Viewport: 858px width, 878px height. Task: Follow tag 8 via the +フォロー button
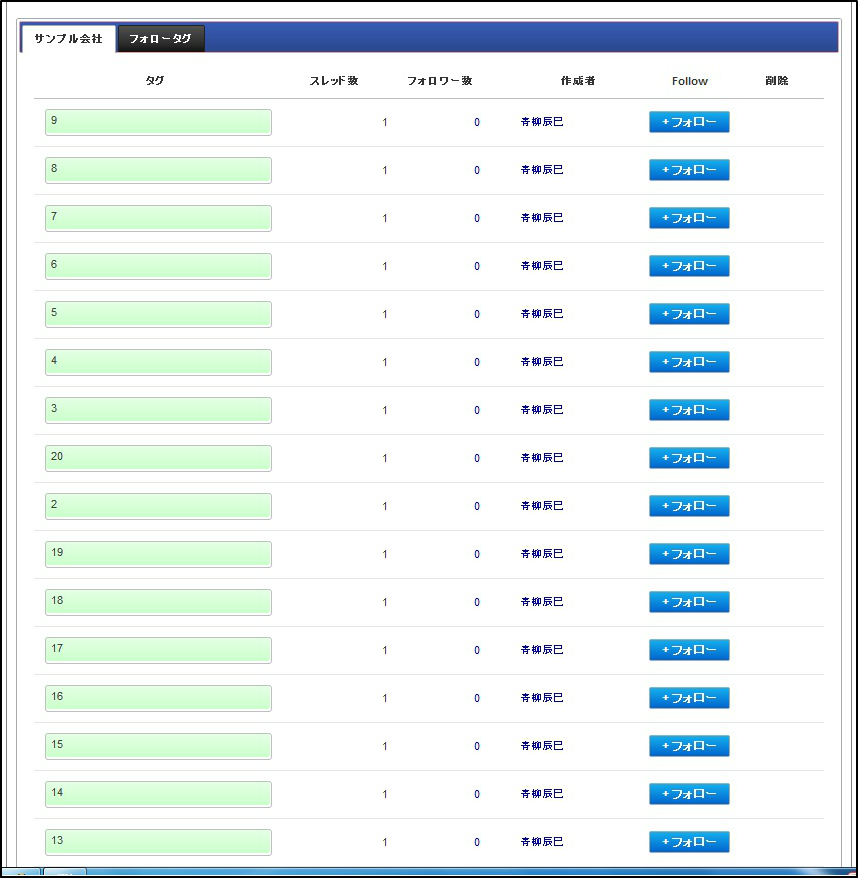click(689, 170)
